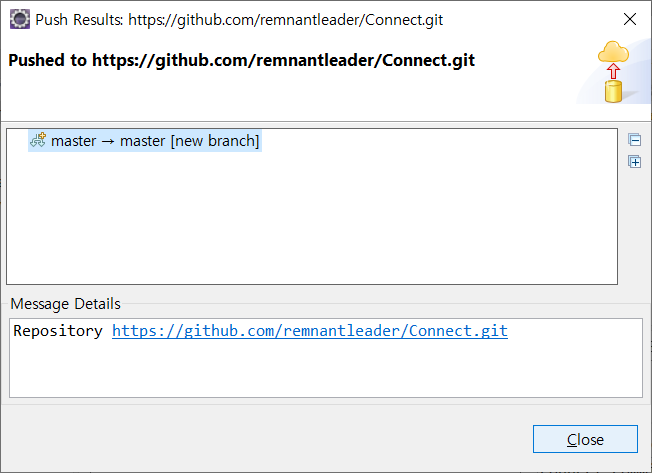Expand all push result entries
Image resolution: width=652 pixels, height=473 pixels.
click(635, 161)
